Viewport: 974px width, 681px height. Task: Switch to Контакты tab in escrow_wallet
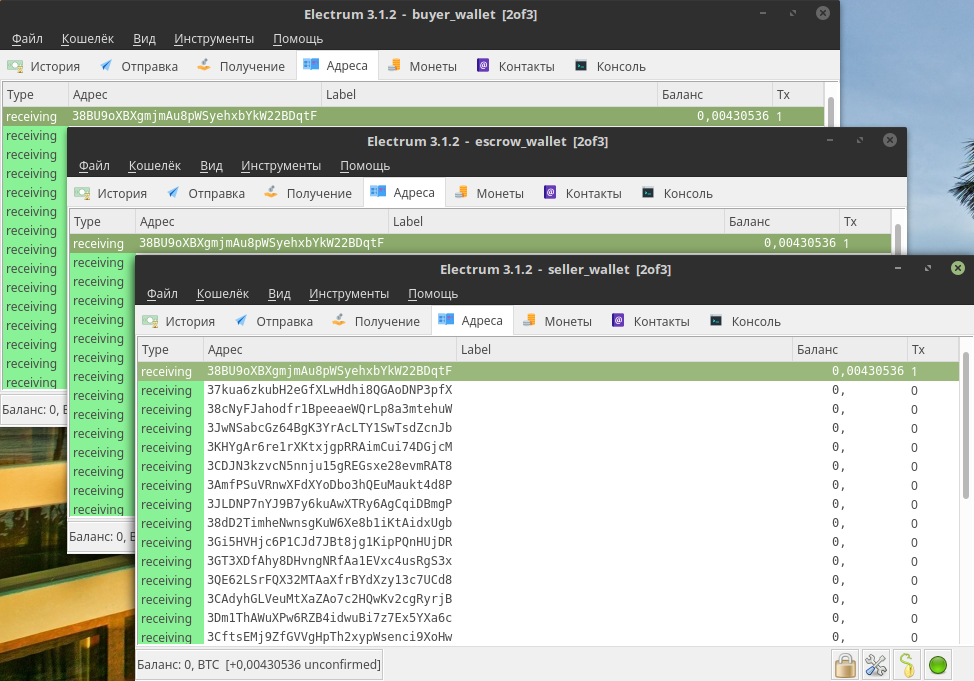(x=583, y=193)
